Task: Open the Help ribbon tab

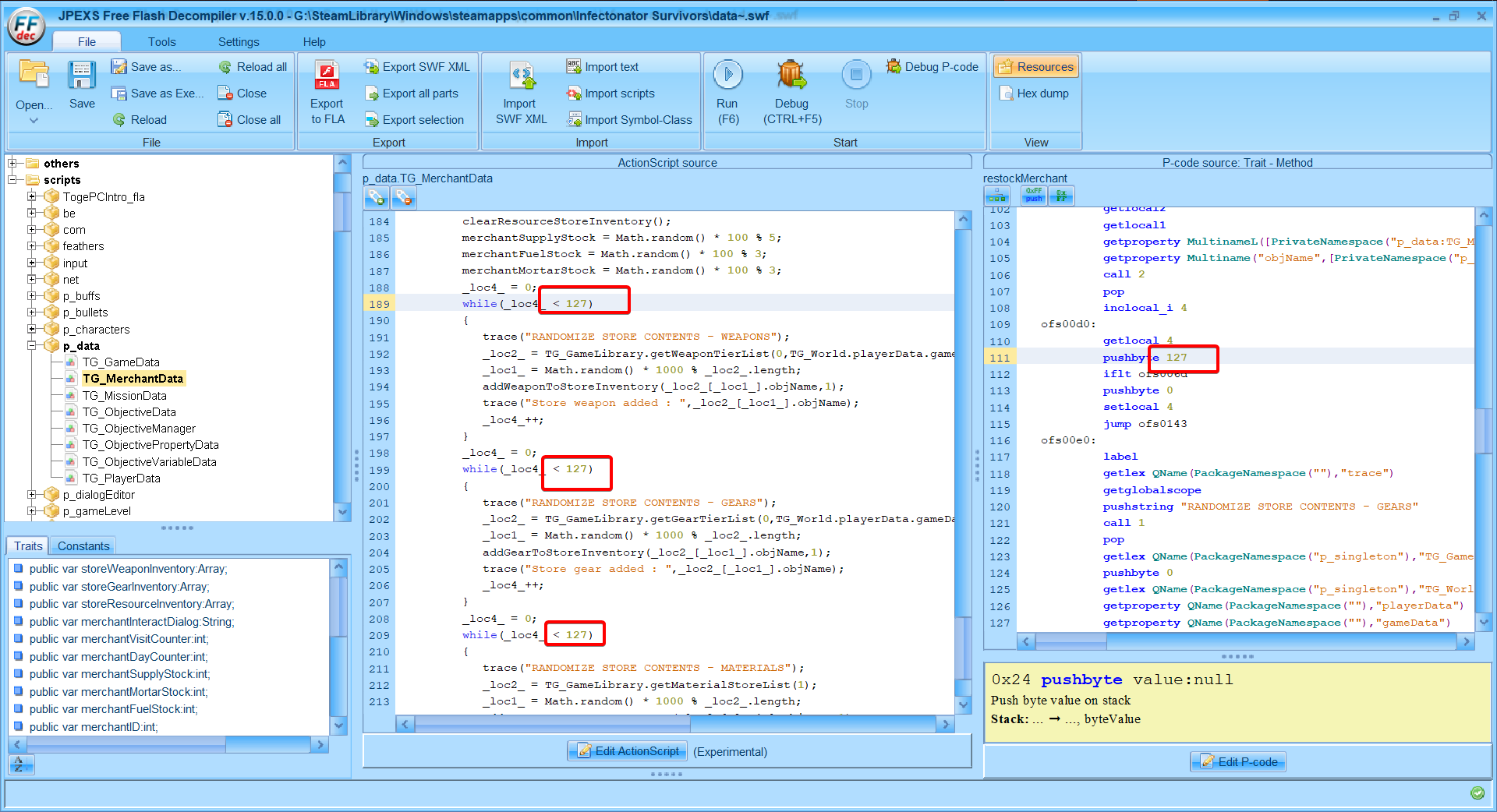Action: coord(314,42)
